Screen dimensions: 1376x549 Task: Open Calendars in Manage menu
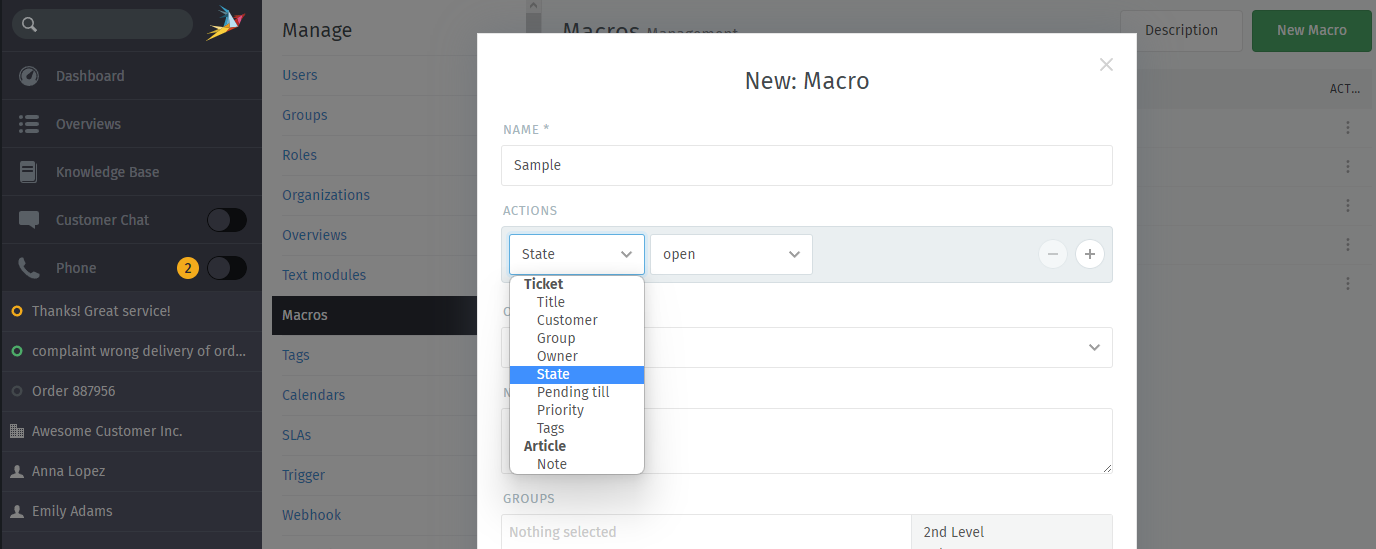coord(313,395)
